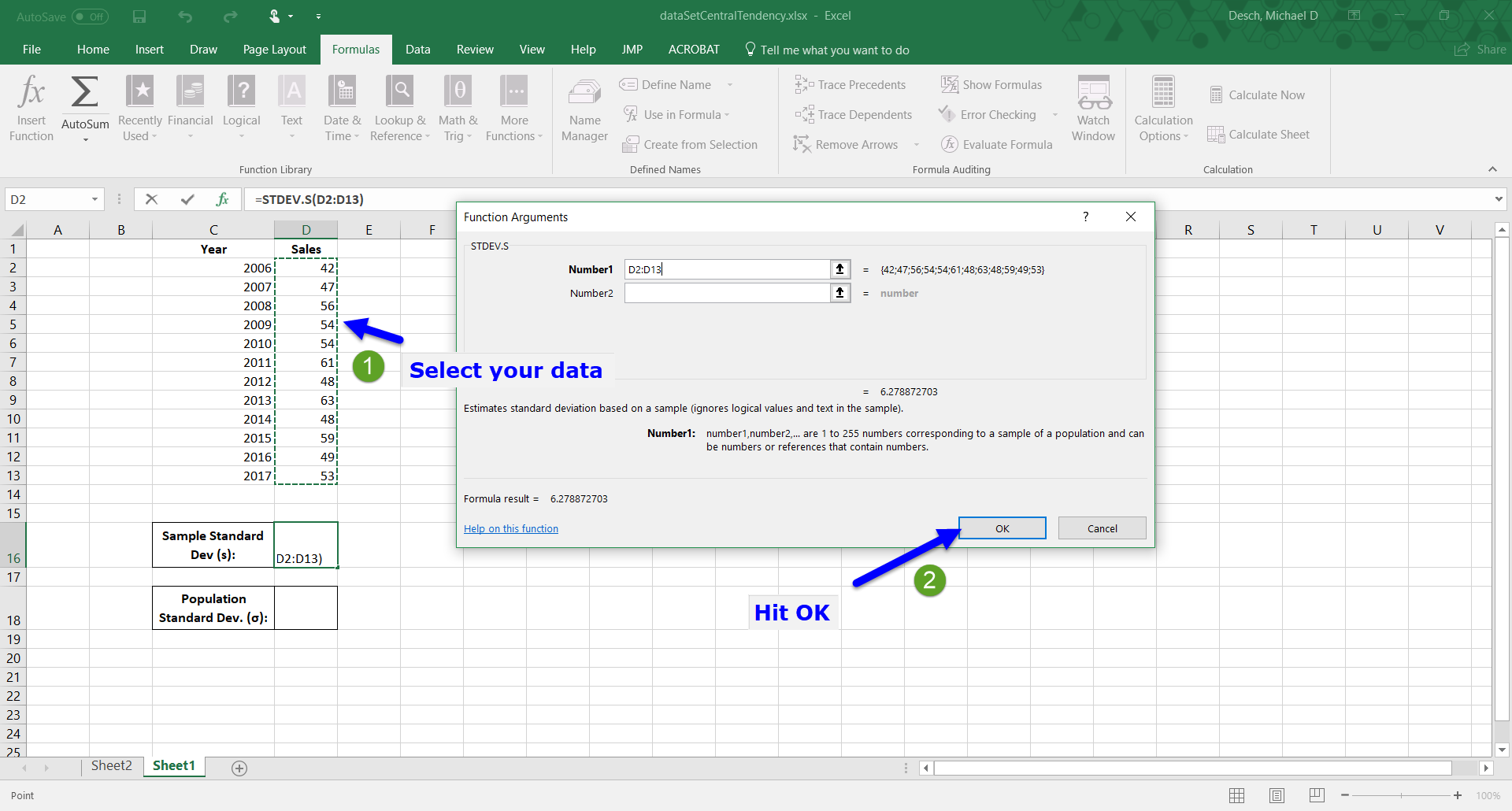Expand the Name Box dropdown
The height and width of the screenshot is (811, 1512).
click(94, 200)
